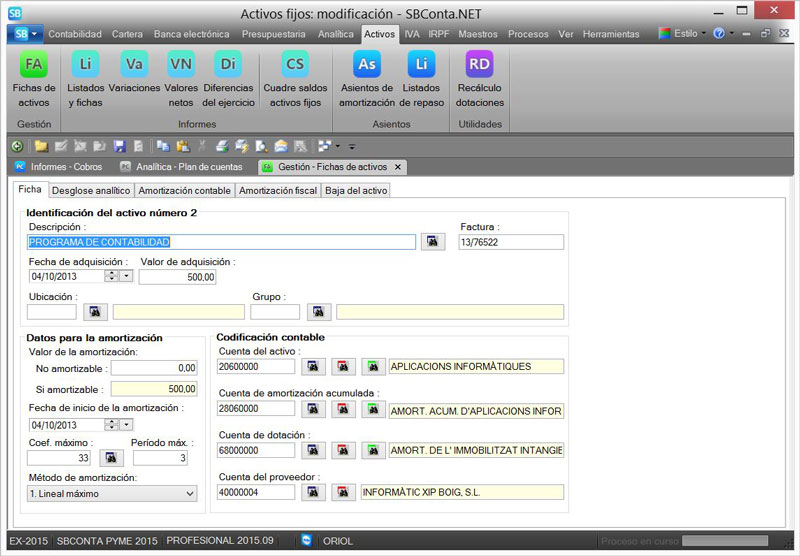Open the Fecha de adquisición date dropdown
Image resolution: width=800 pixels, height=556 pixels.
click(x=126, y=277)
